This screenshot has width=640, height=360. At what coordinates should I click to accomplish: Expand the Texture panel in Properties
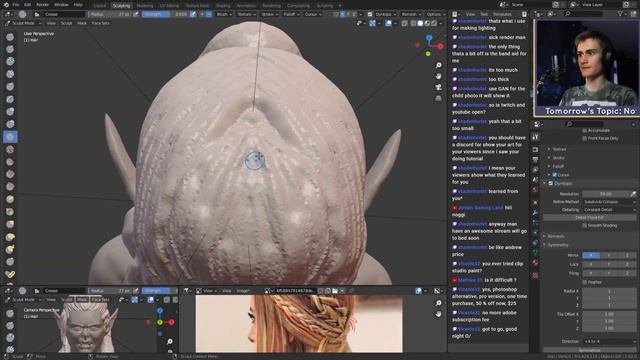[x=559, y=149]
